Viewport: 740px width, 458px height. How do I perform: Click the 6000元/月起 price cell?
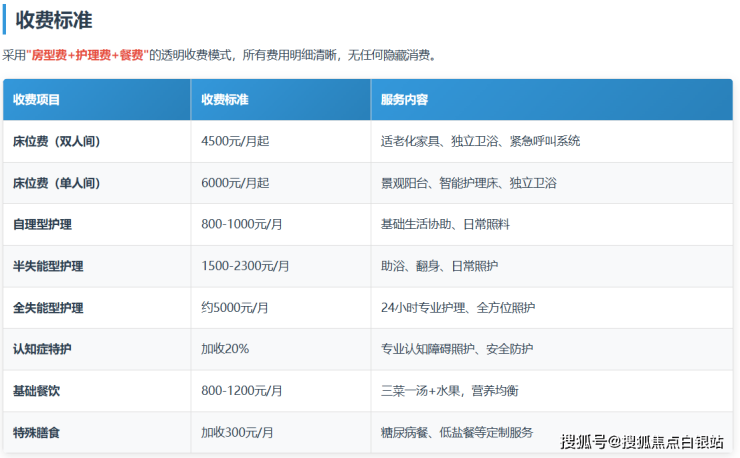coord(235,184)
